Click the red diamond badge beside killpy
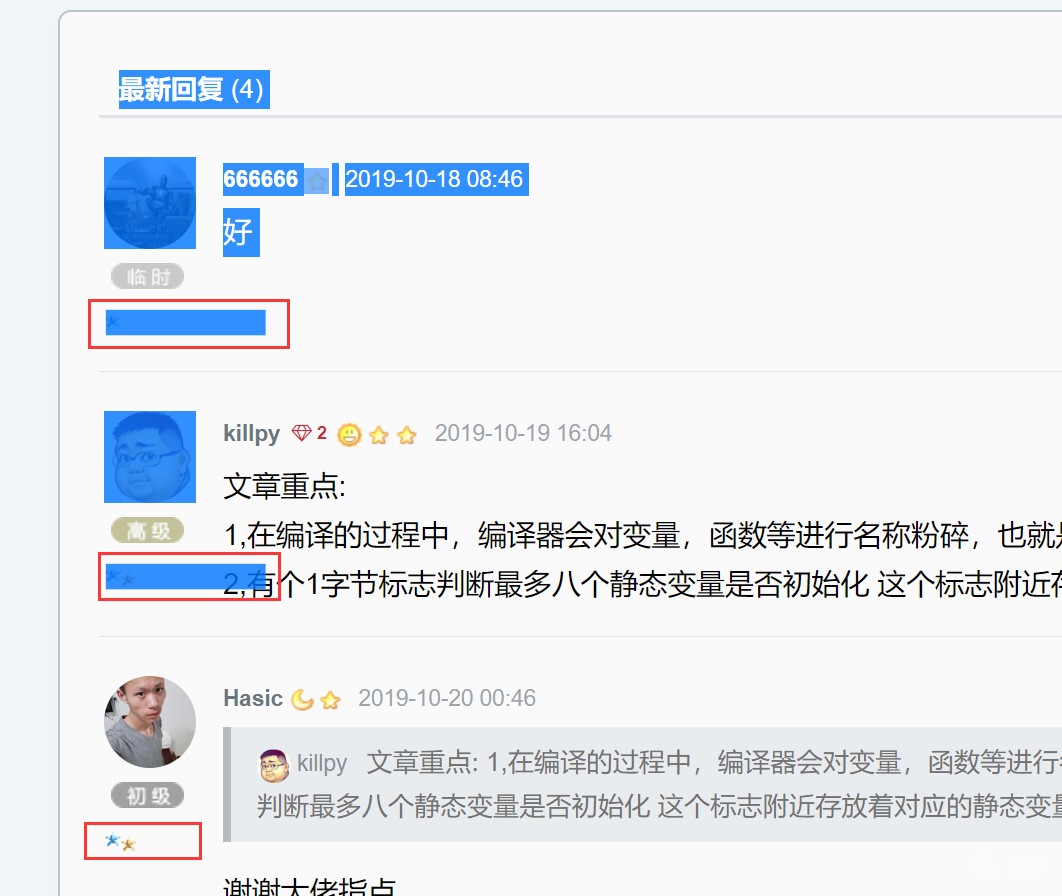The image size is (1062, 896). pos(301,433)
